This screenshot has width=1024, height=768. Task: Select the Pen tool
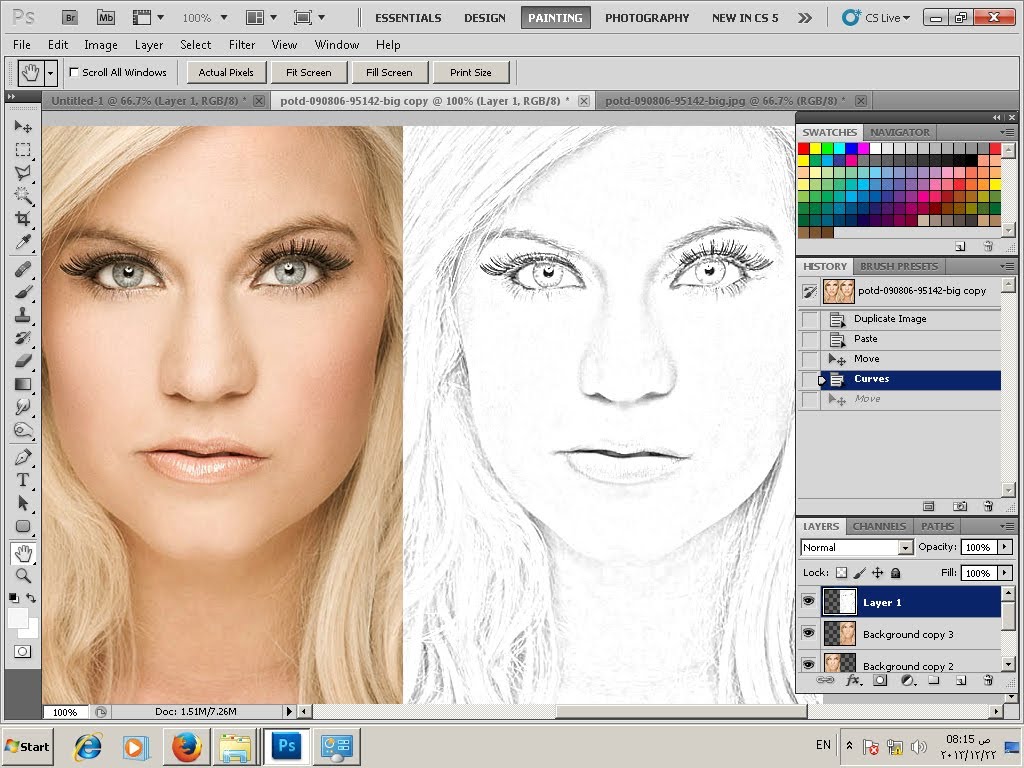(22, 457)
